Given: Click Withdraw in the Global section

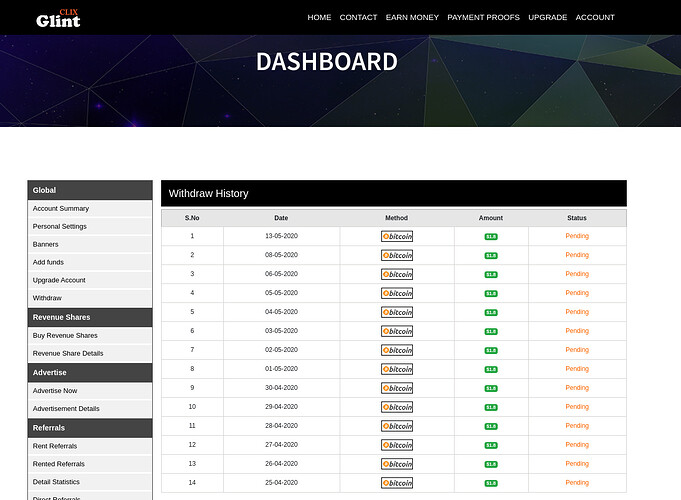Looking at the screenshot, I should click(47, 298).
